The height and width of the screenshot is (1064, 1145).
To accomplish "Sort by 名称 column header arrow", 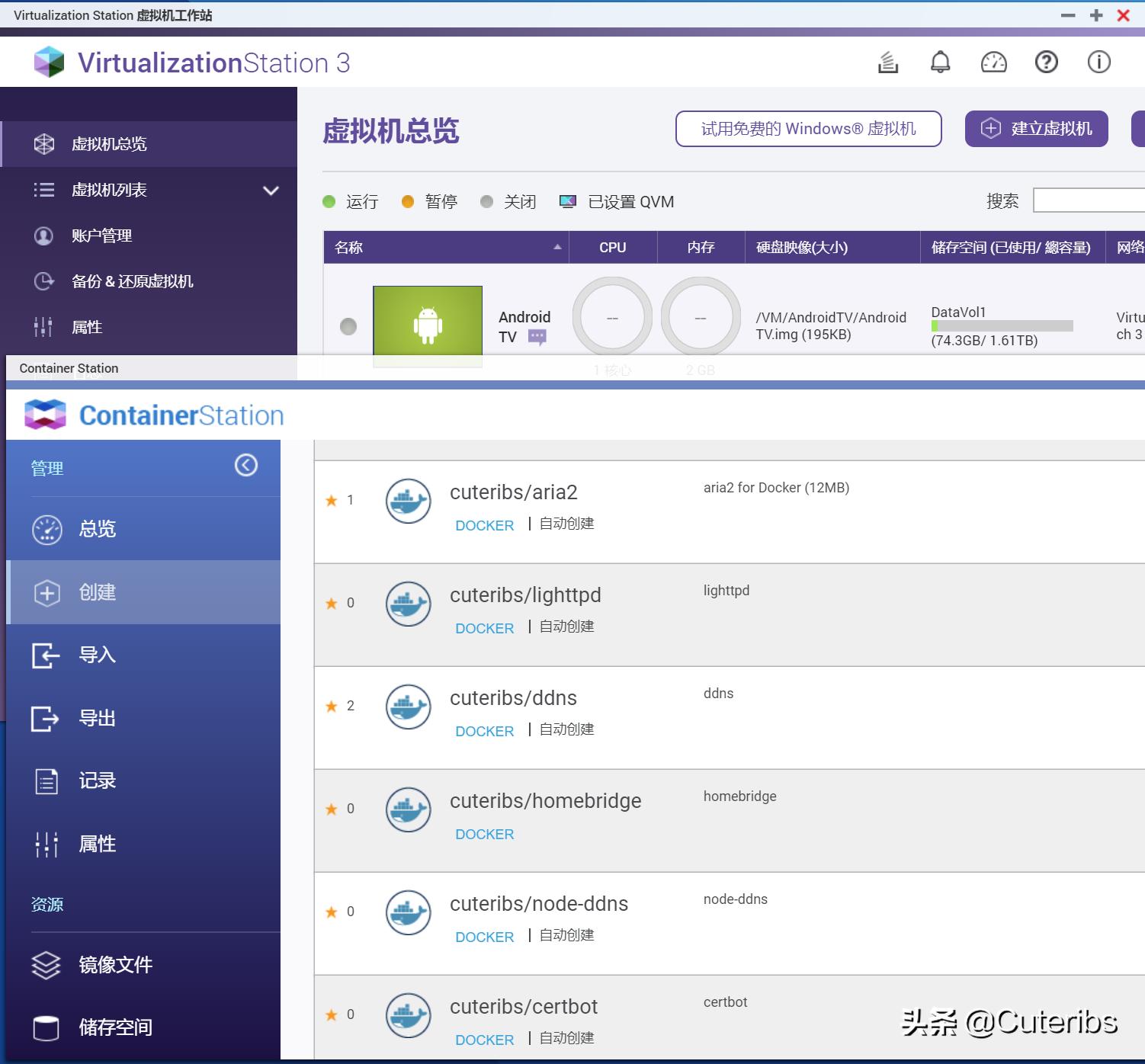I will [x=557, y=247].
